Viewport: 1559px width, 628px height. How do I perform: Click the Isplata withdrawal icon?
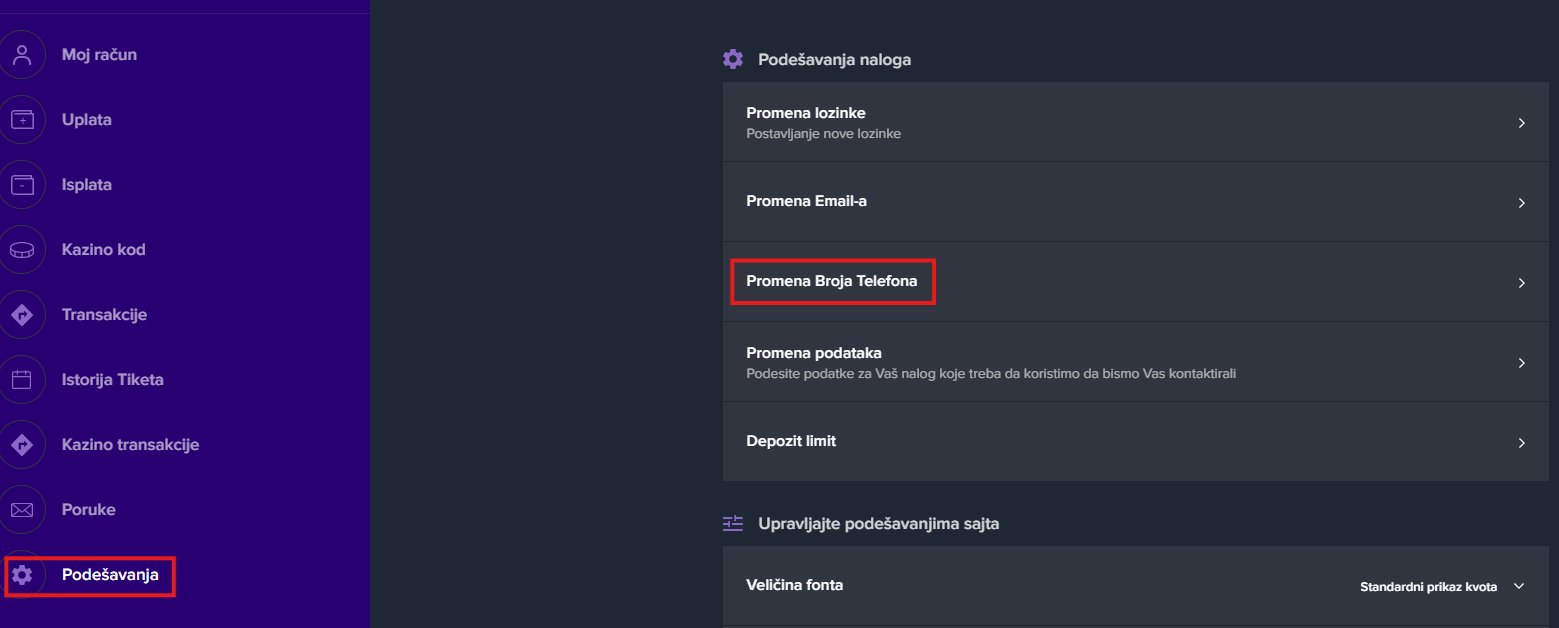pyautogui.click(x=22, y=185)
